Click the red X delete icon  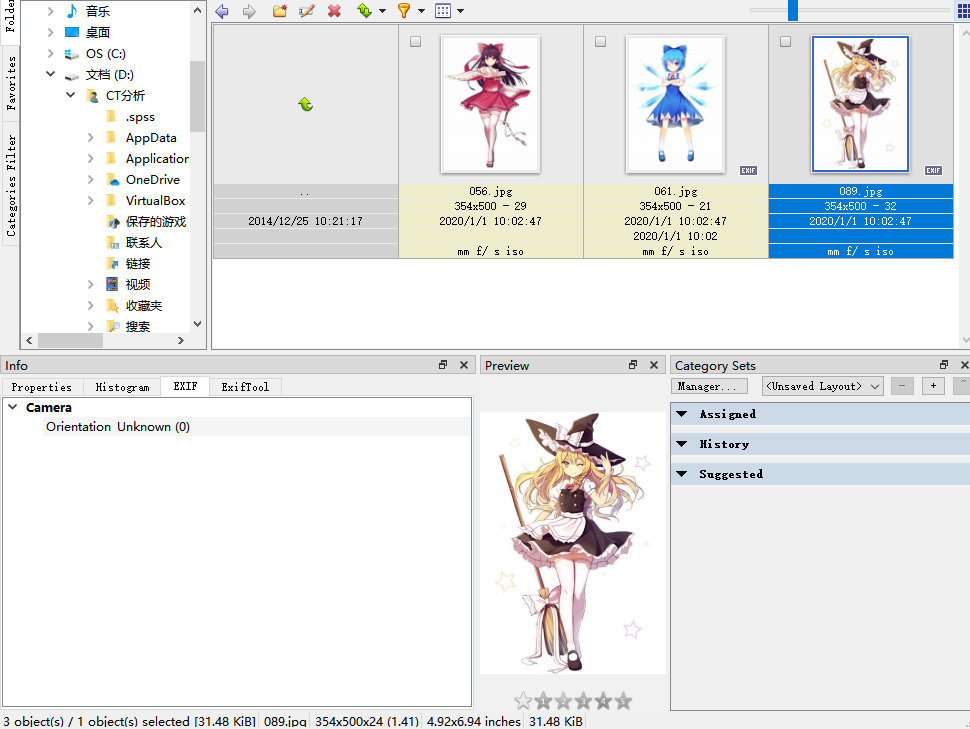(x=334, y=11)
